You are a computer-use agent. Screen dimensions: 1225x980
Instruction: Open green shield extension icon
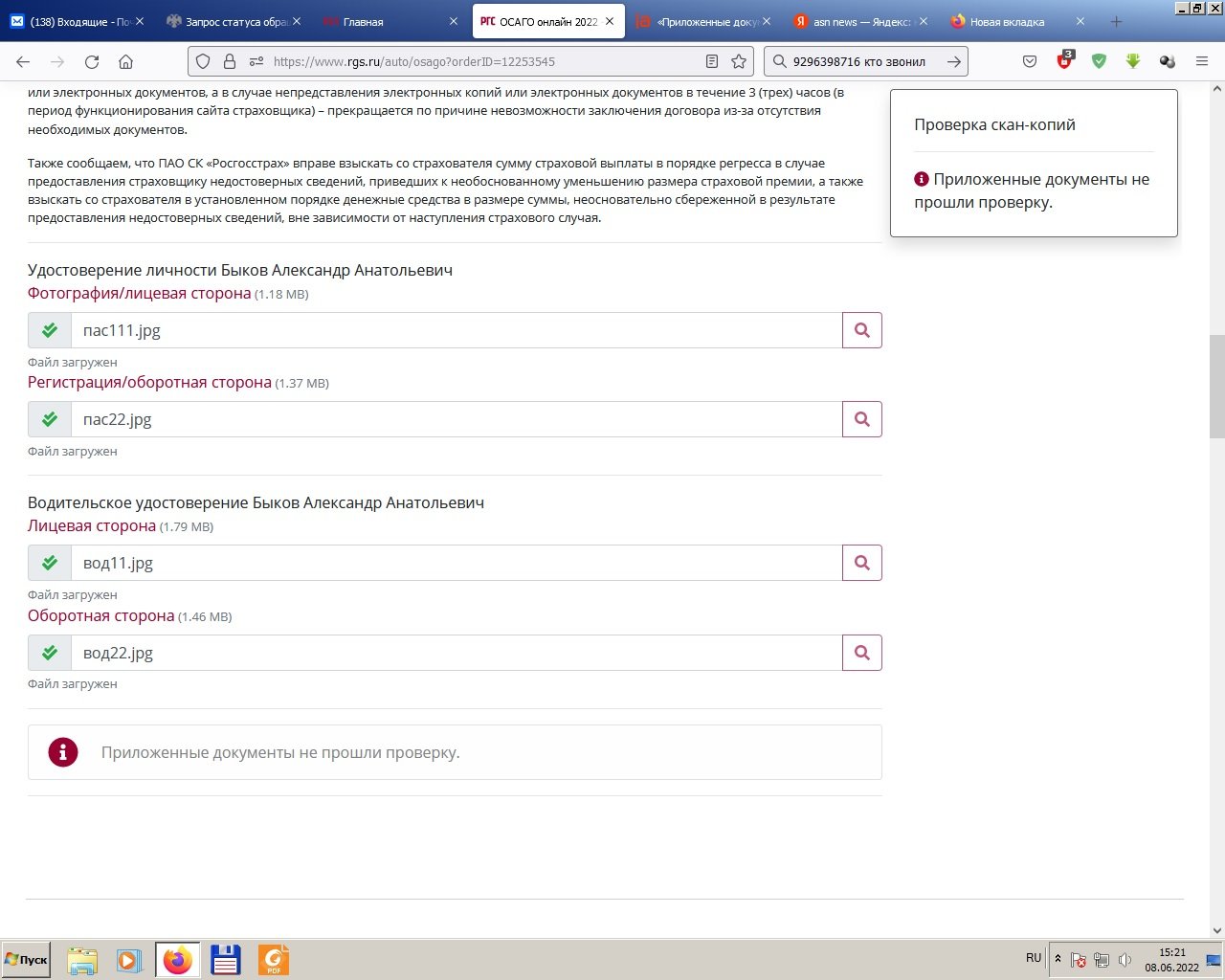click(x=1099, y=61)
